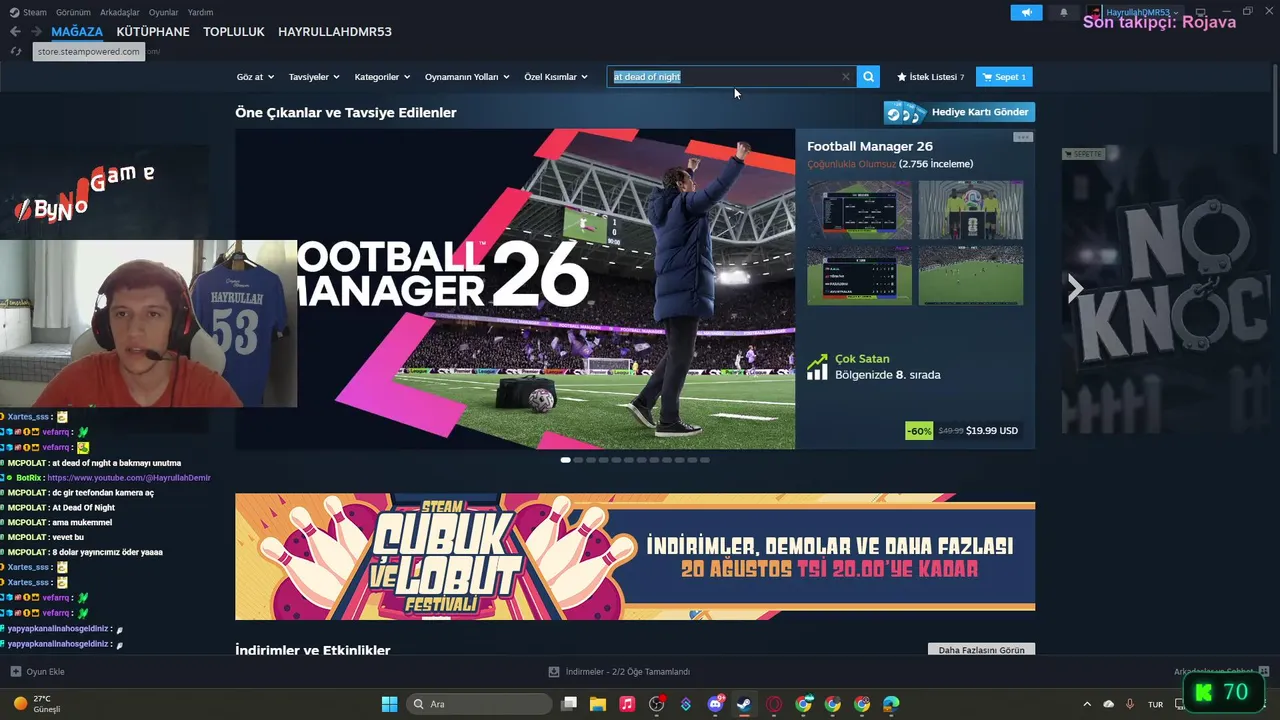Open Steam announcements megaphone button
The image size is (1280, 720).
pyautogui.click(x=1026, y=12)
